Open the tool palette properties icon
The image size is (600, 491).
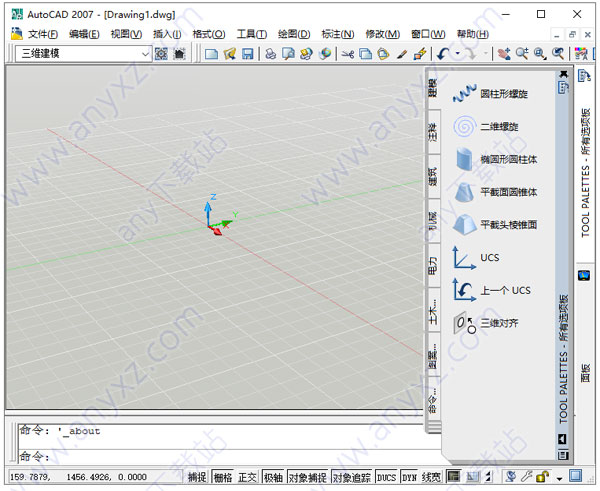point(562,455)
